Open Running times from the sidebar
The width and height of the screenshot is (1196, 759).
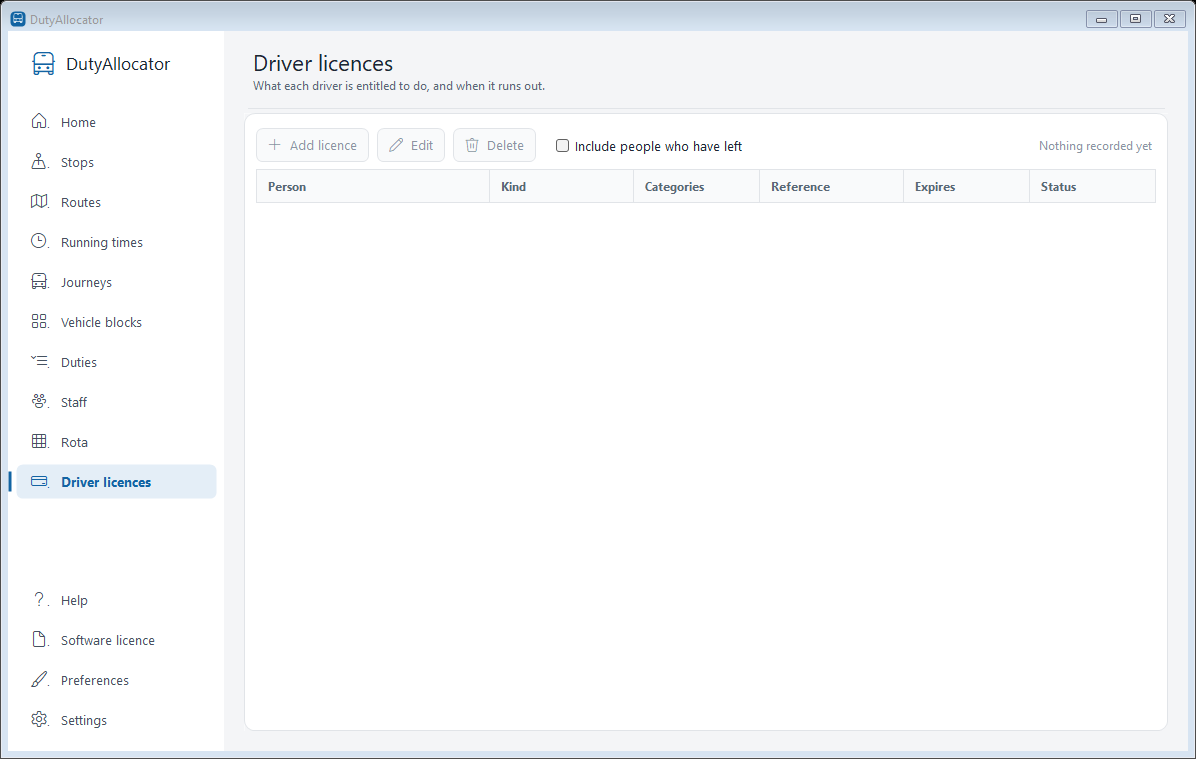click(101, 243)
